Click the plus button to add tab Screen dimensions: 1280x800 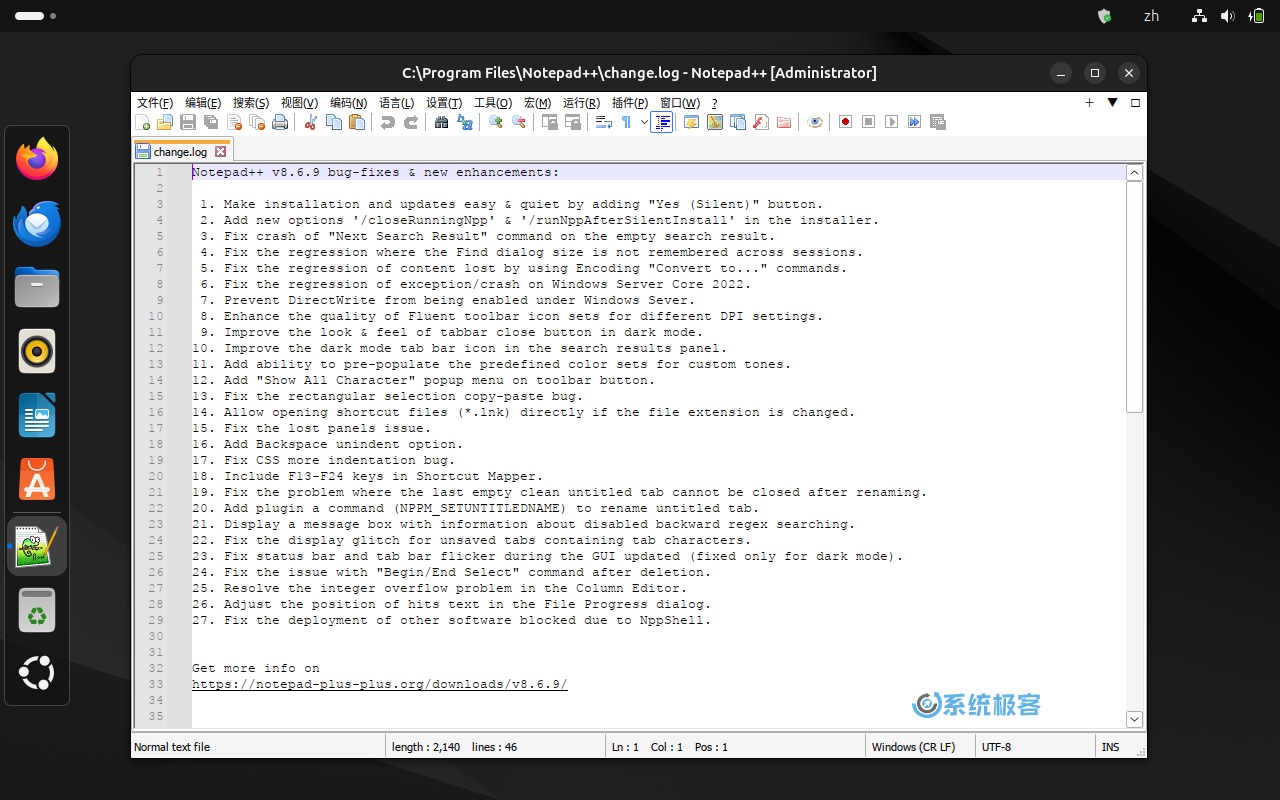(x=1090, y=102)
